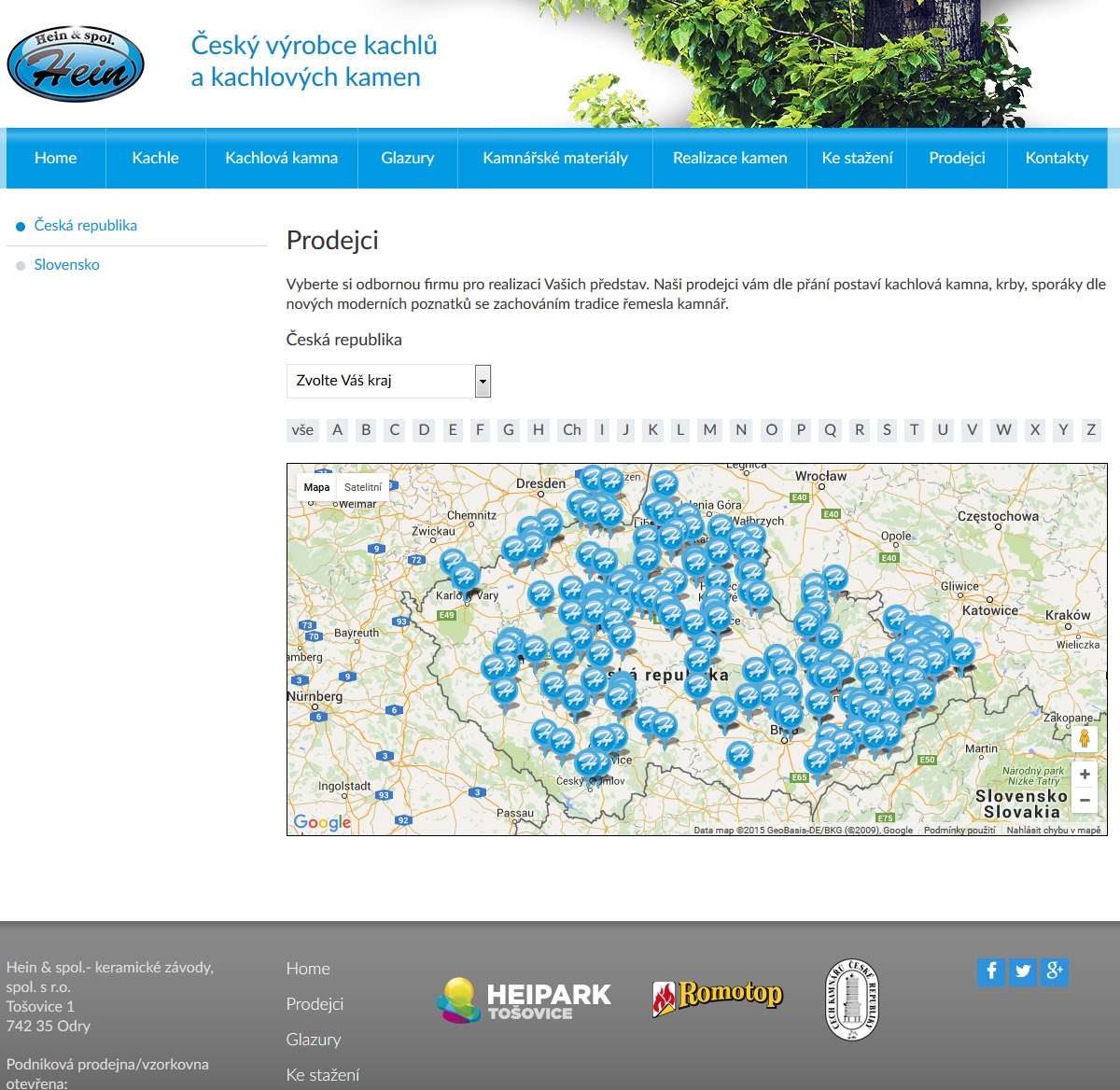Open the footer Prodejci link

[315, 1004]
